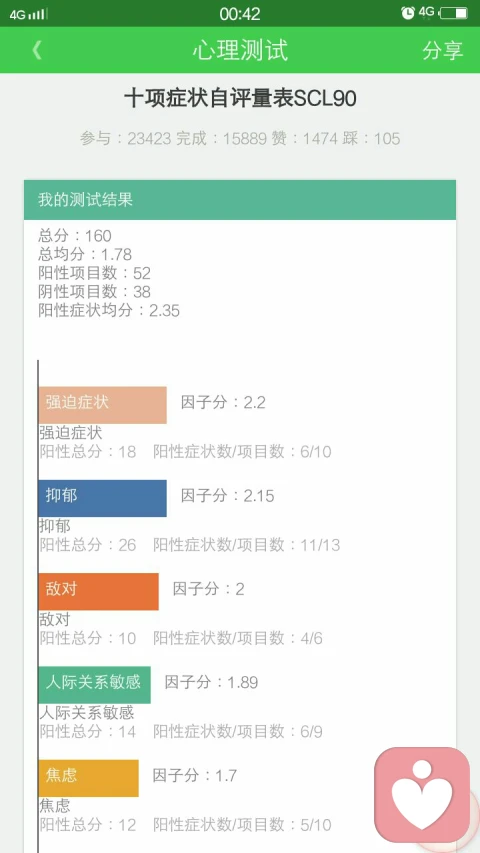Tap the 00:42 status bar clock
This screenshot has height=853, width=480.
pyautogui.click(x=240, y=14)
